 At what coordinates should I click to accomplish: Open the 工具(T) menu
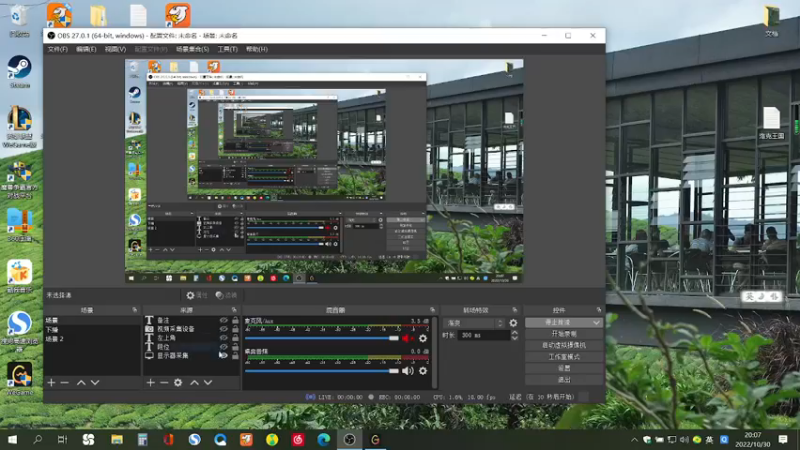pos(228,49)
